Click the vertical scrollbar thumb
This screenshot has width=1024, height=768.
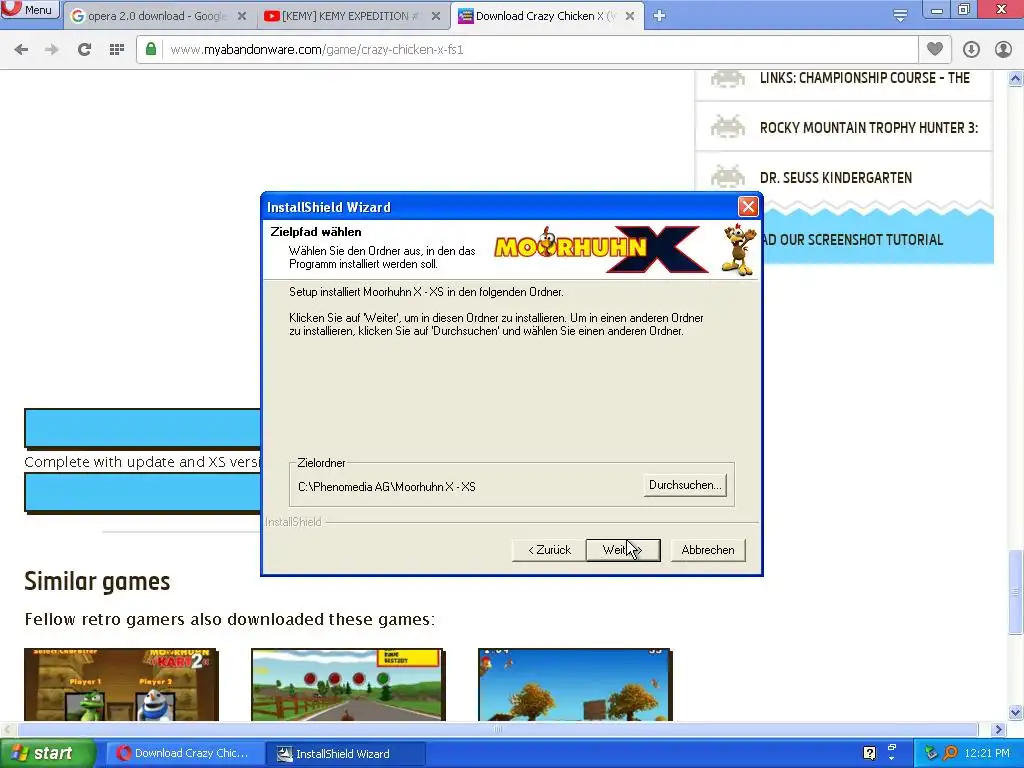pyautogui.click(x=1016, y=592)
